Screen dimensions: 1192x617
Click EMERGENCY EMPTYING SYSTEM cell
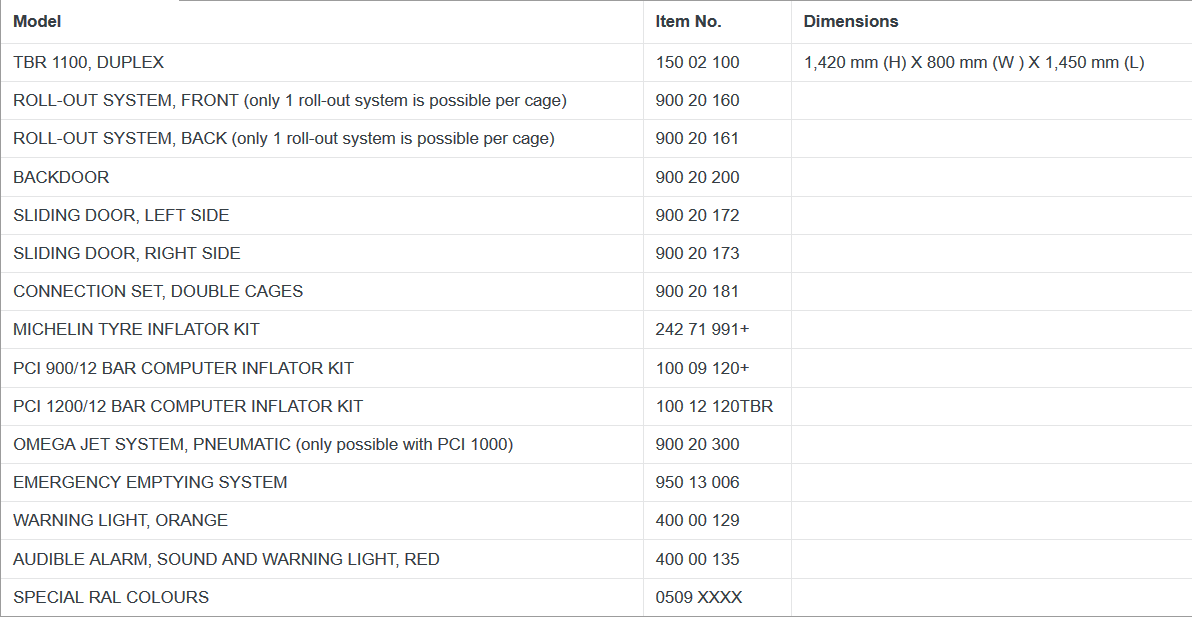pos(150,482)
